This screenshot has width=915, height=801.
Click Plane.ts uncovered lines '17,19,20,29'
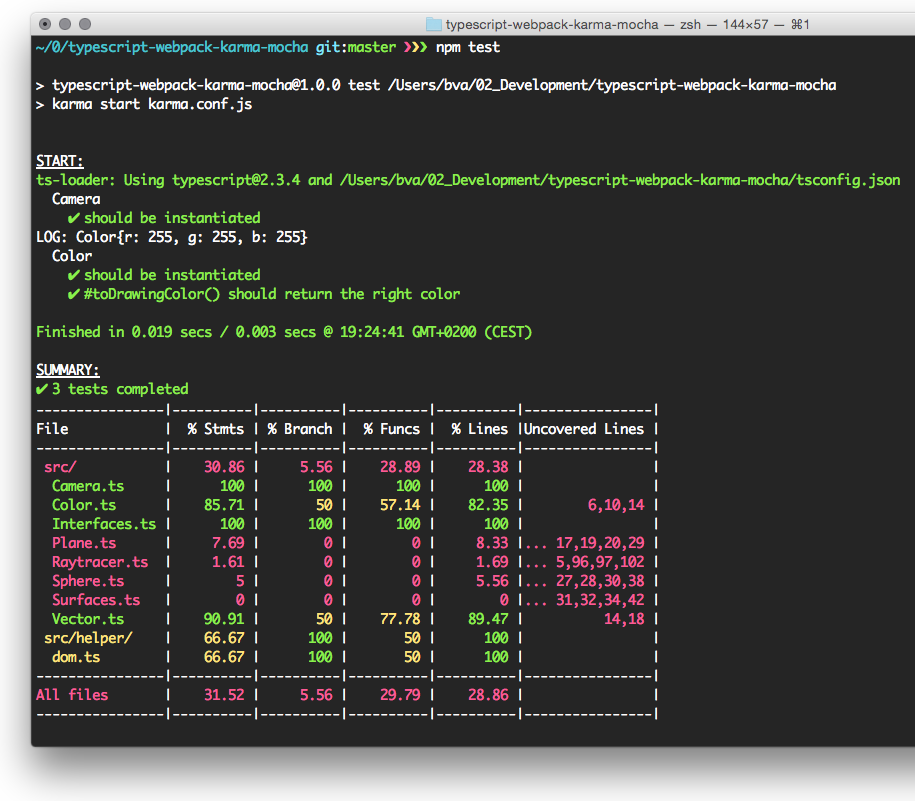[600, 543]
